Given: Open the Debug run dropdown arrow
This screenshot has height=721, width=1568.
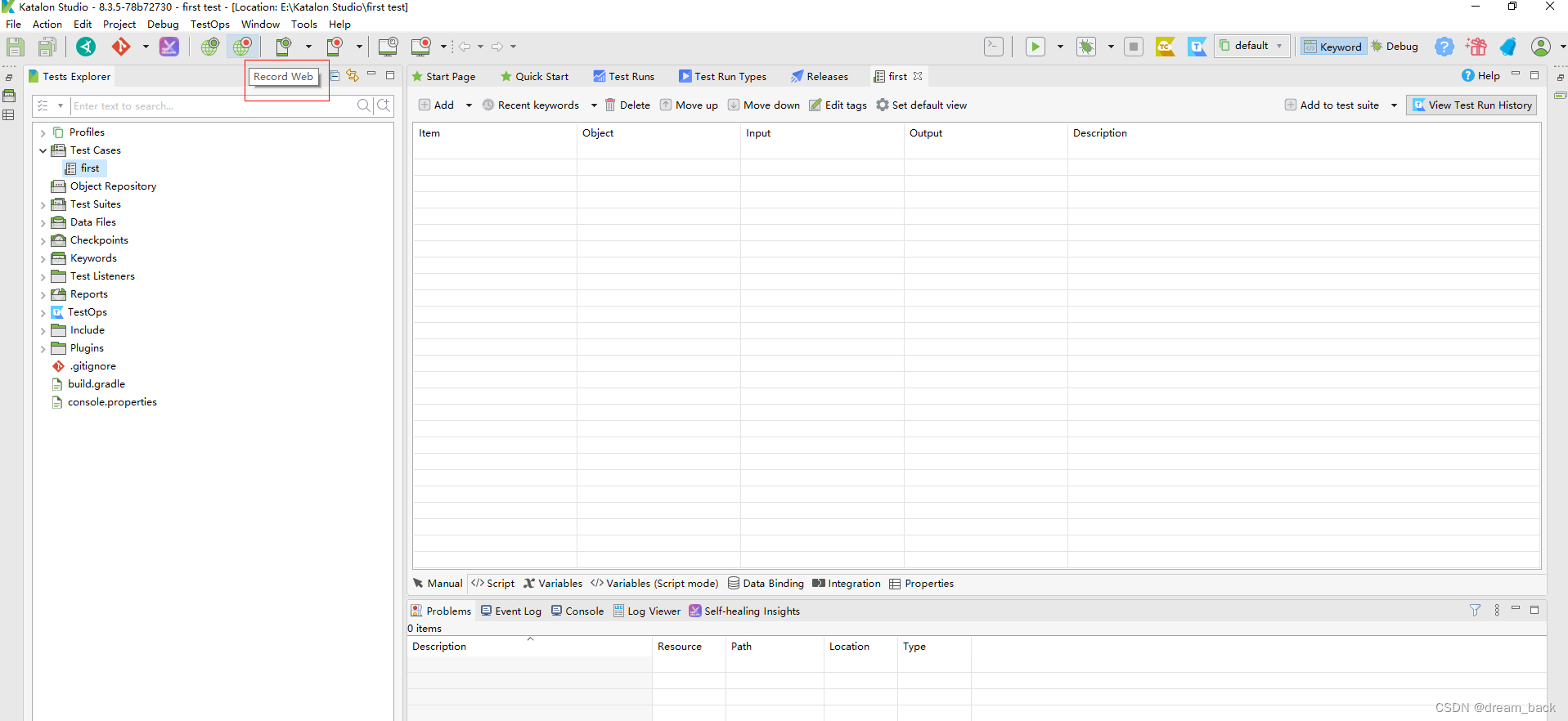Looking at the screenshot, I should (1111, 47).
